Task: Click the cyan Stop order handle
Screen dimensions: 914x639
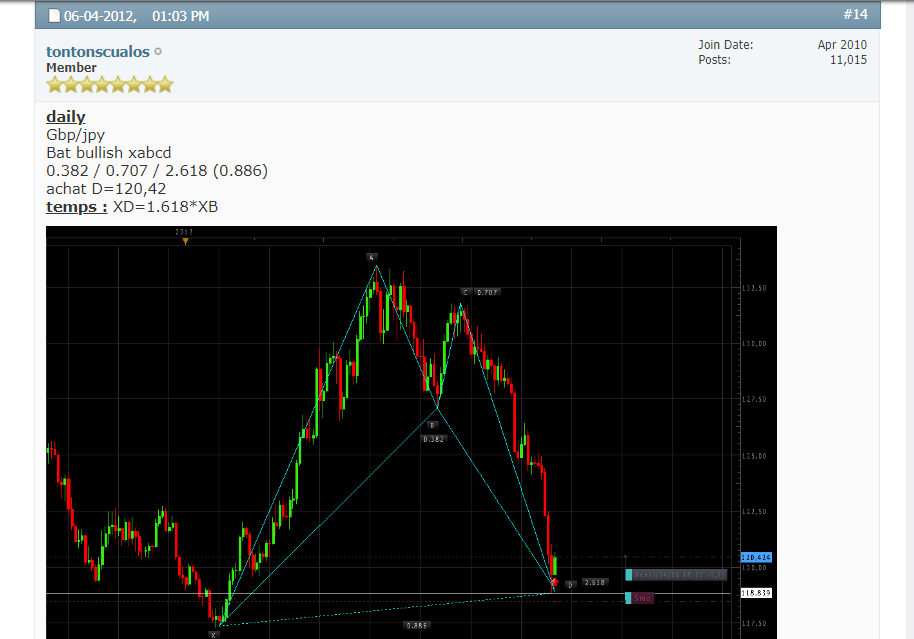Action: [x=628, y=598]
